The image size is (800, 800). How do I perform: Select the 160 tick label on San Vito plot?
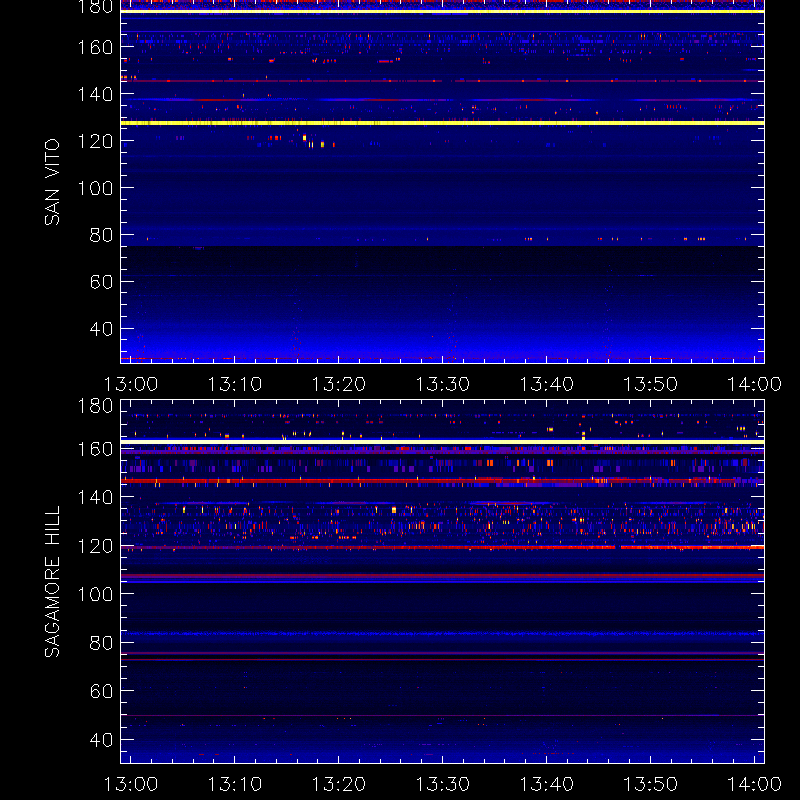click(95, 47)
